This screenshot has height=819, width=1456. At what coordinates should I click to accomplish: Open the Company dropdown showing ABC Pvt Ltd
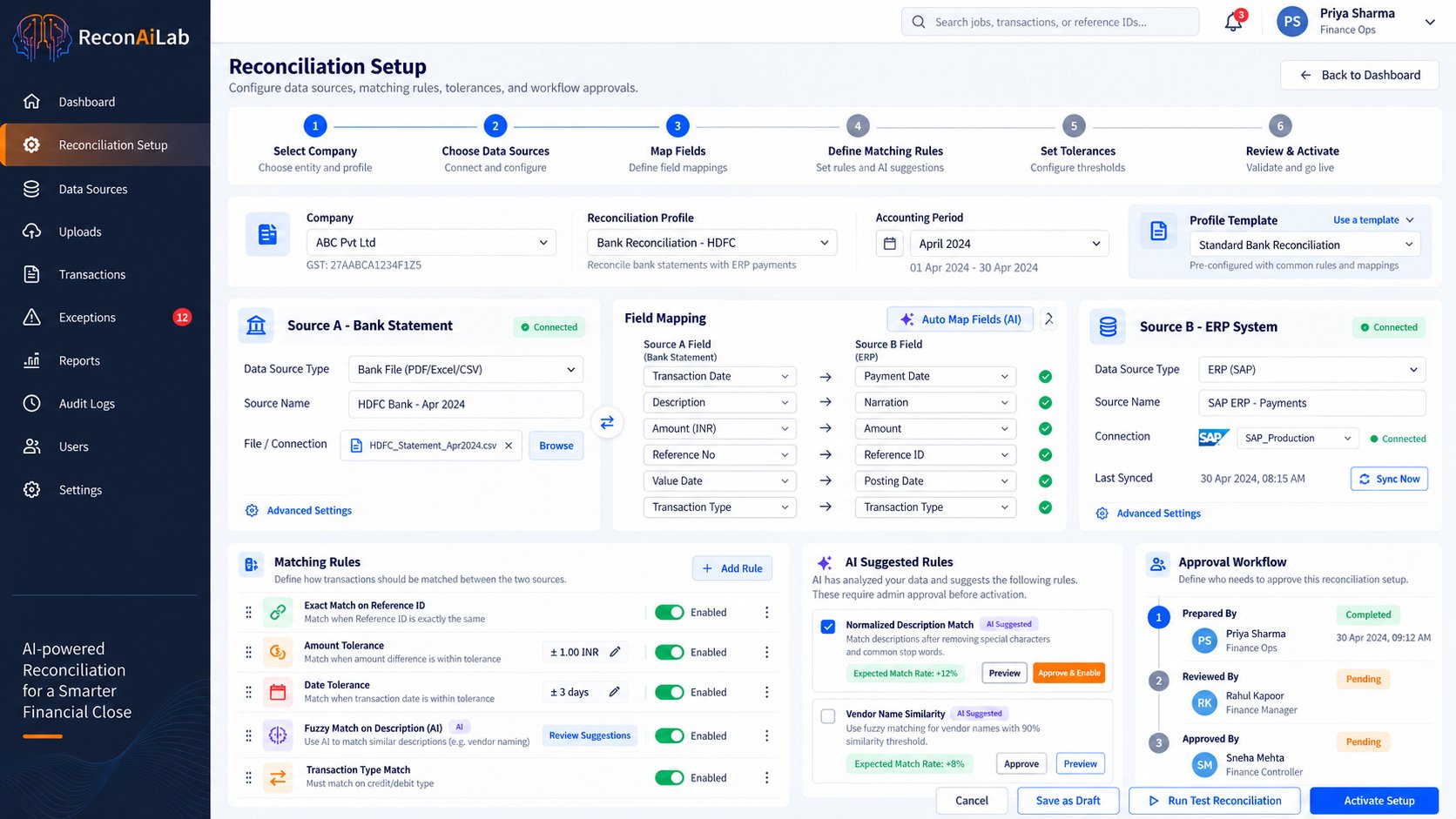point(431,243)
